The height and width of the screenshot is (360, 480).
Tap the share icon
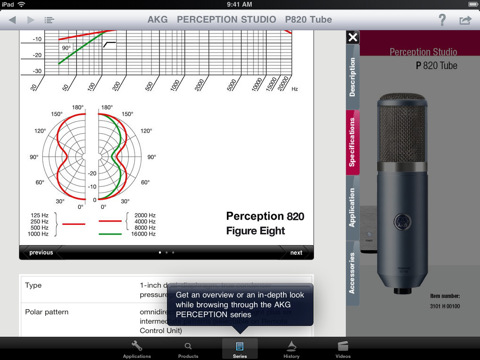[x=465, y=20]
